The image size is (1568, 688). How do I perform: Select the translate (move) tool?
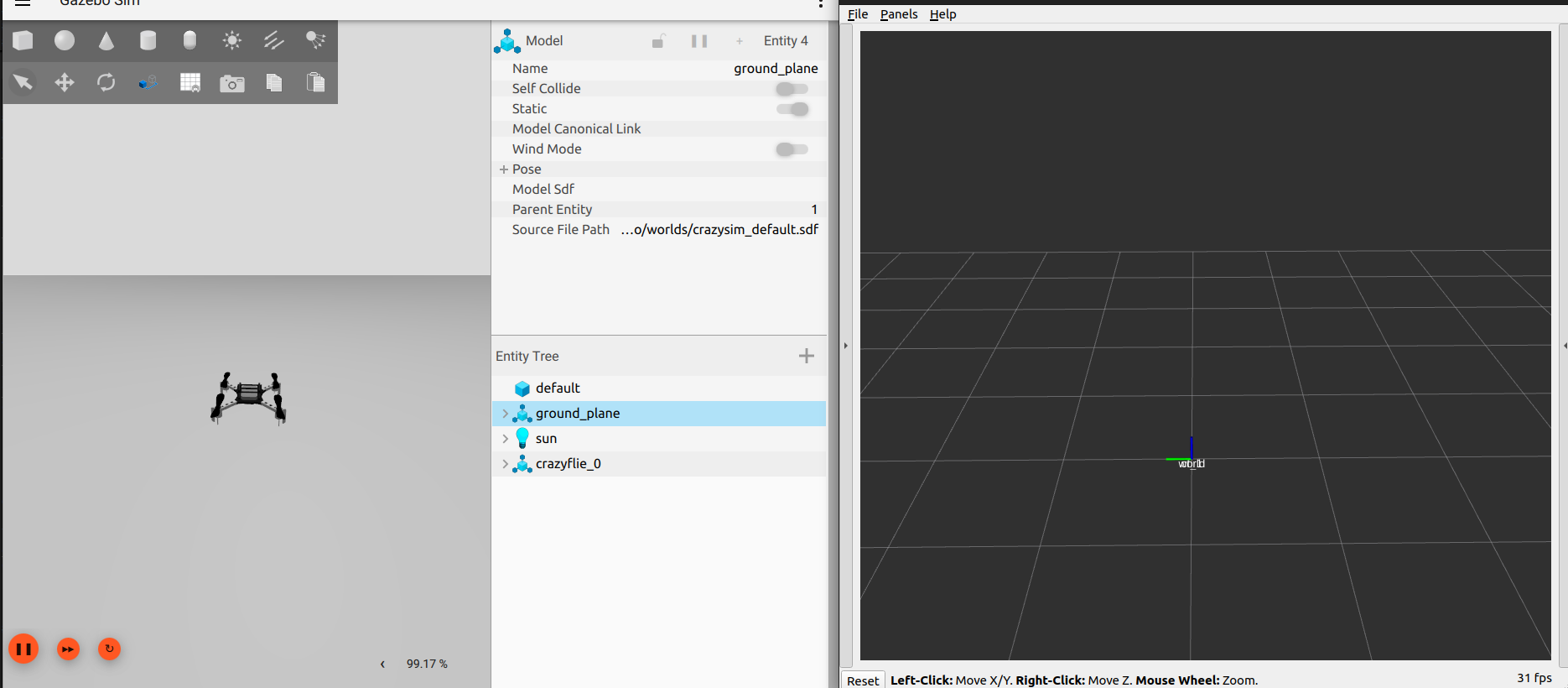tap(65, 82)
